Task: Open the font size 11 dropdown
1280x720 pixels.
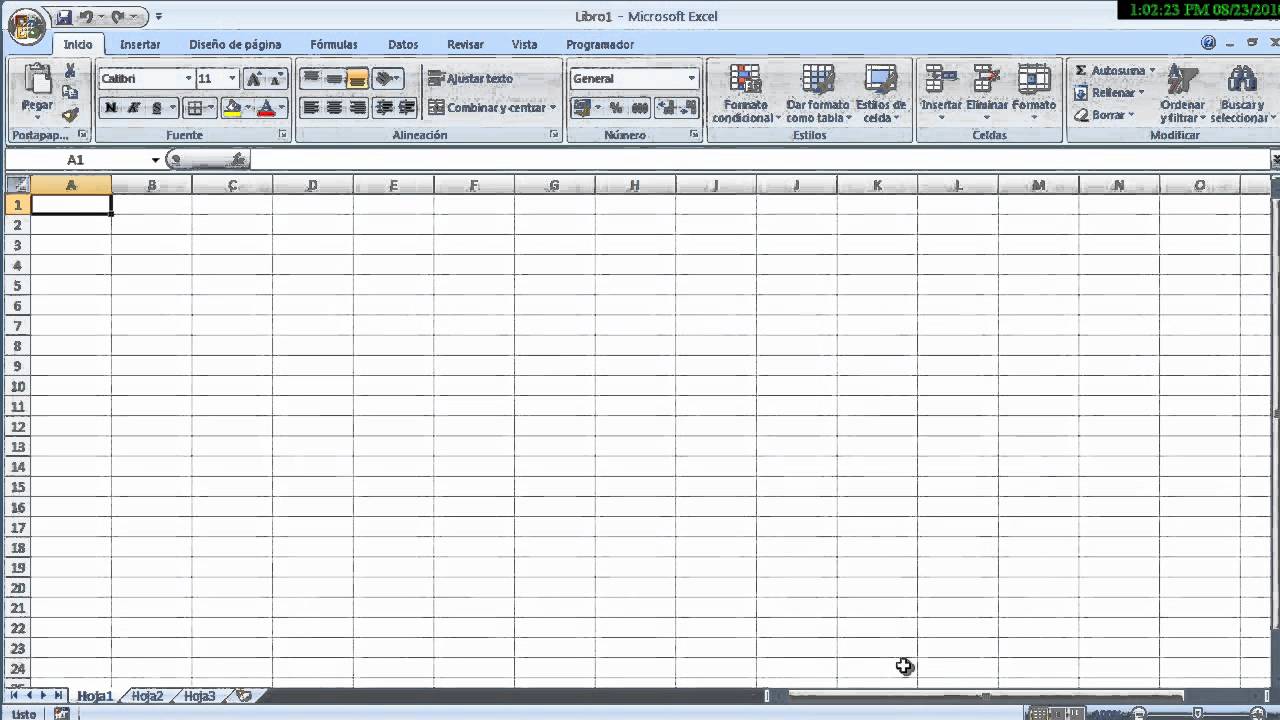Action: (x=233, y=79)
